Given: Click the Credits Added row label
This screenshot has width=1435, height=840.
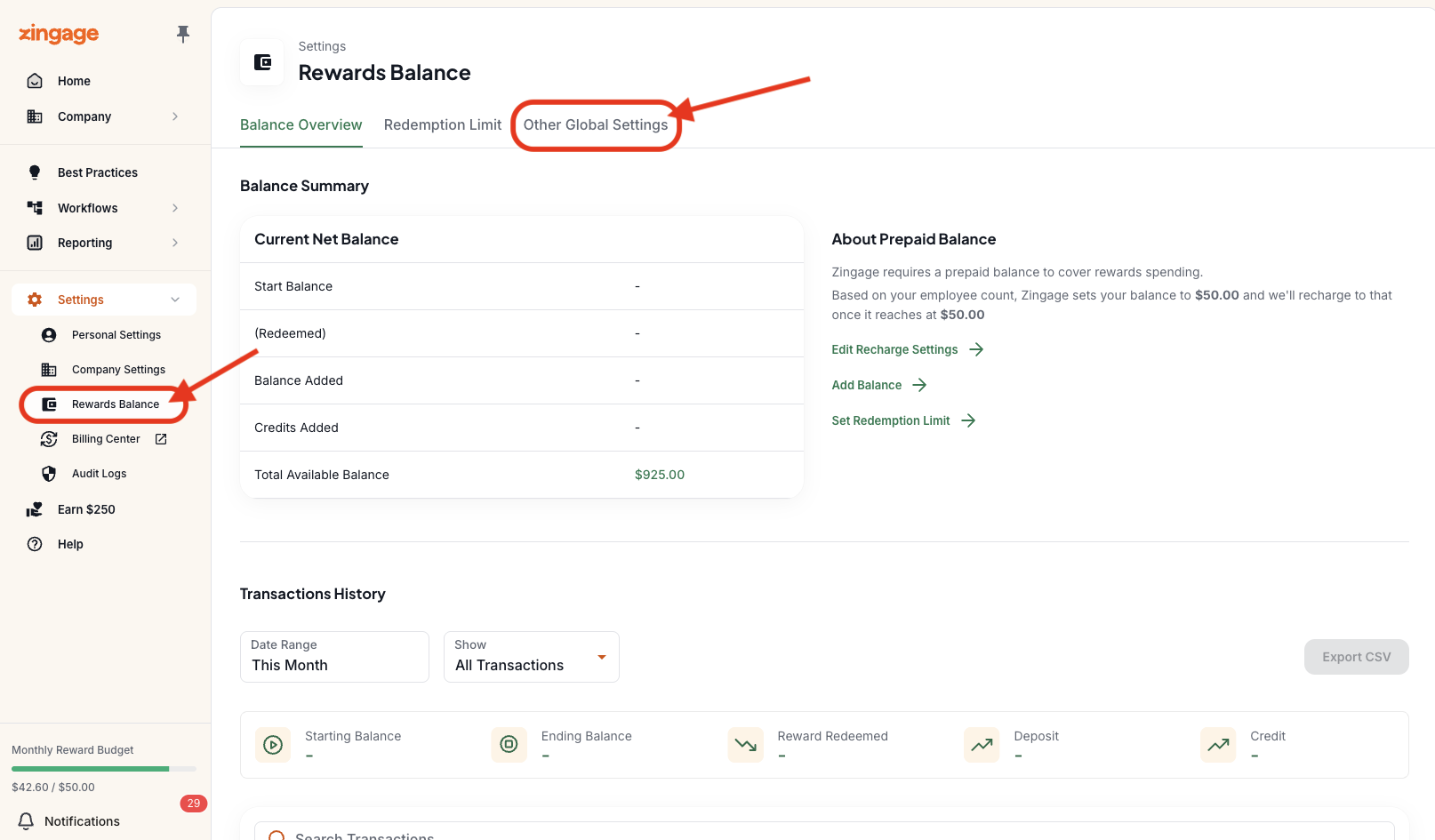Looking at the screenshot, I should pos(296,428).
